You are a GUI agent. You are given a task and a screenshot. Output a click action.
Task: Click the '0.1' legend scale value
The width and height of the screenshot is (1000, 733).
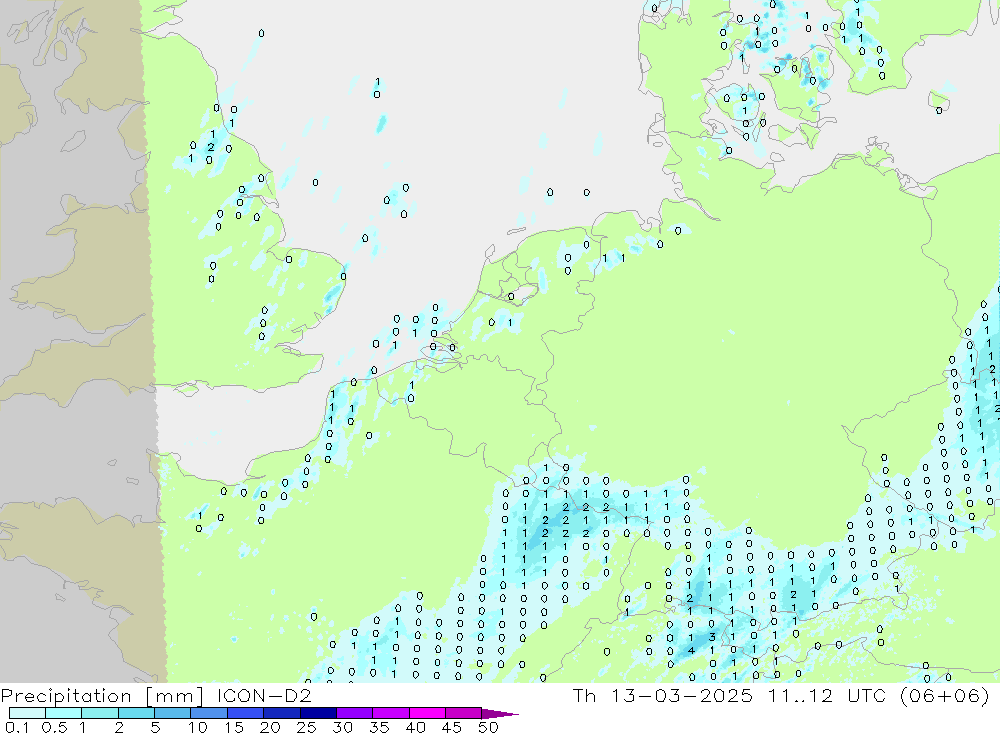pos(17,727)
